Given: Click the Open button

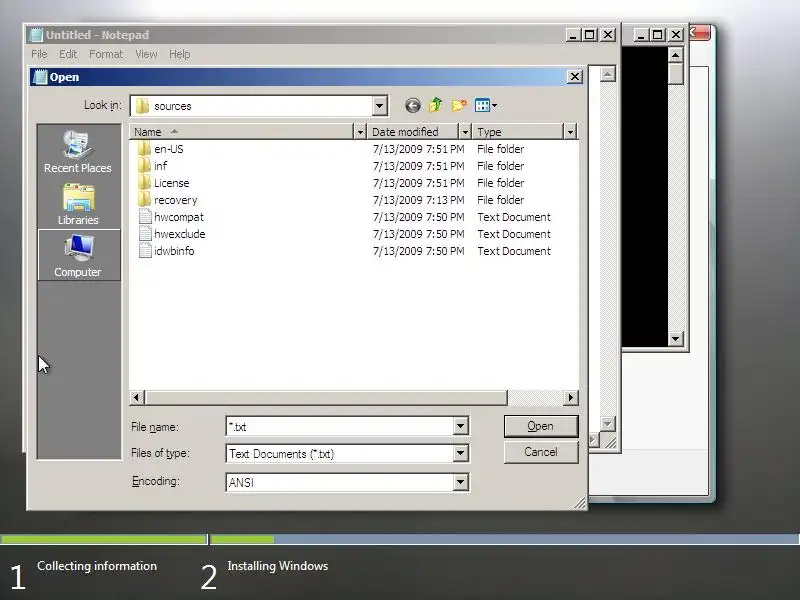Looking at the screenshot, I should coord(541,426).
